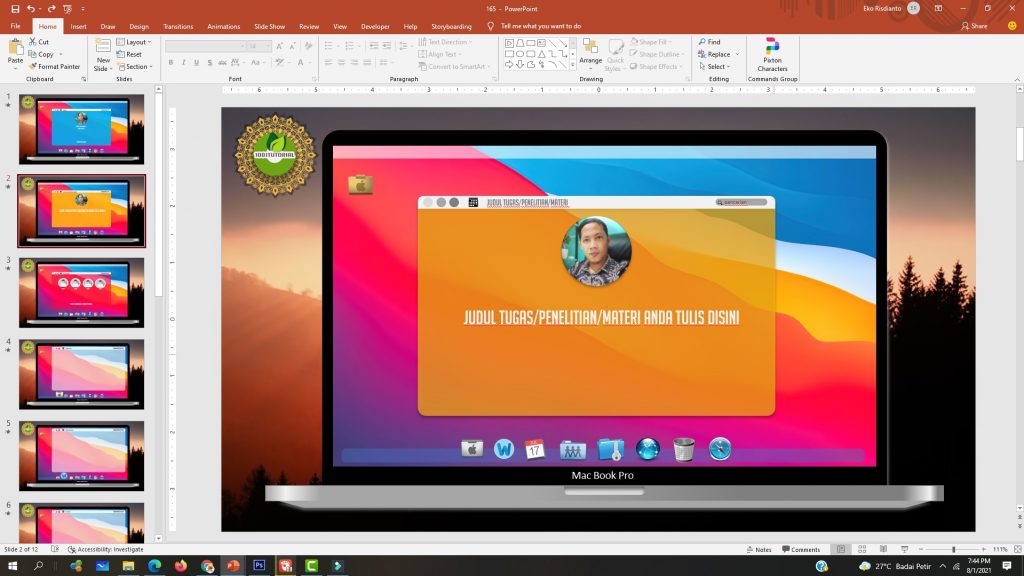Click the Eko Risdianto account name
Image resolution: width=1024 pixels, height=576 pixels.
point(882,8)
